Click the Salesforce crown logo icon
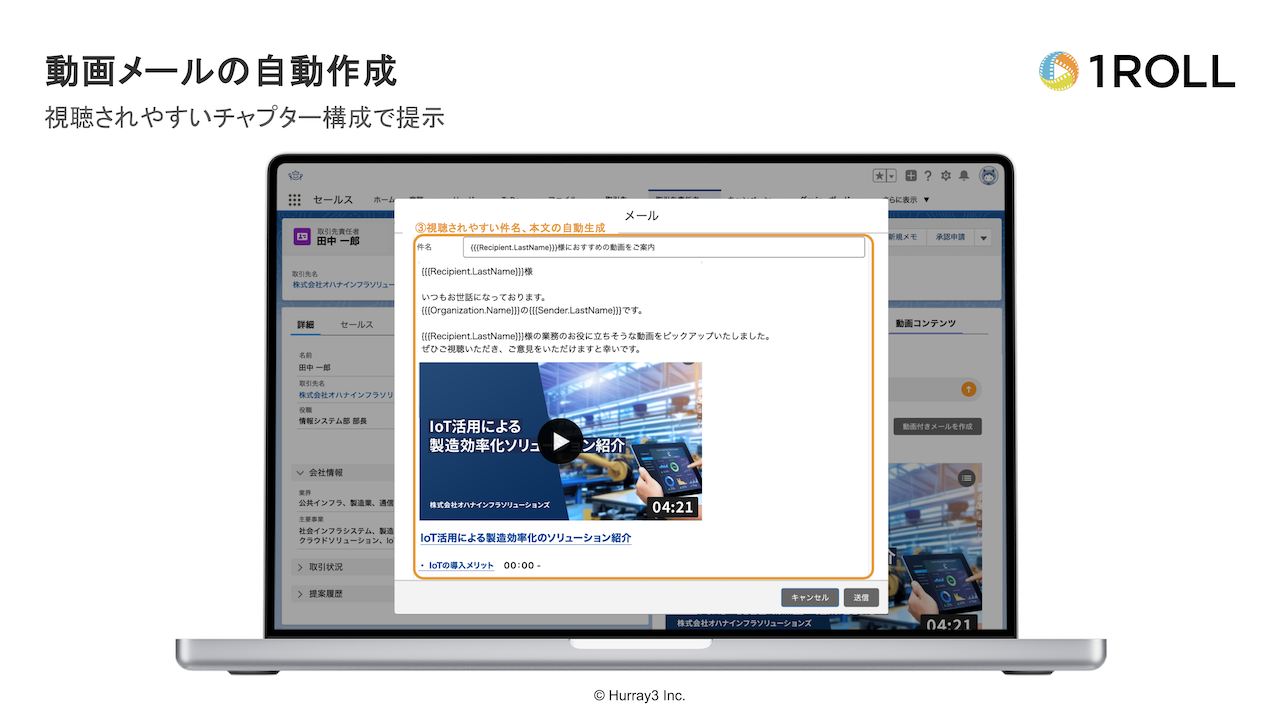Viewport: 1280px width, 720px height. pyautogui.click(x=296, y=176)
